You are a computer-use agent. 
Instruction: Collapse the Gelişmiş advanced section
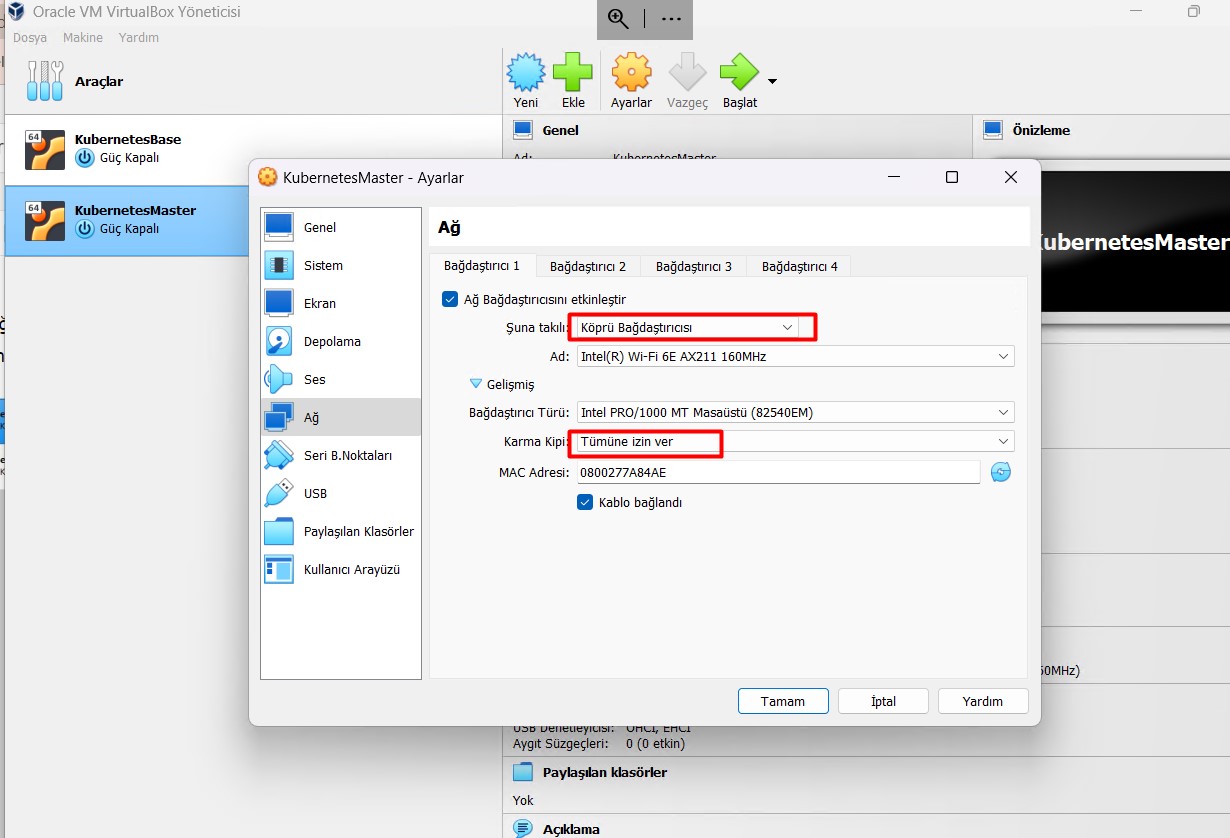coord(476,384)
